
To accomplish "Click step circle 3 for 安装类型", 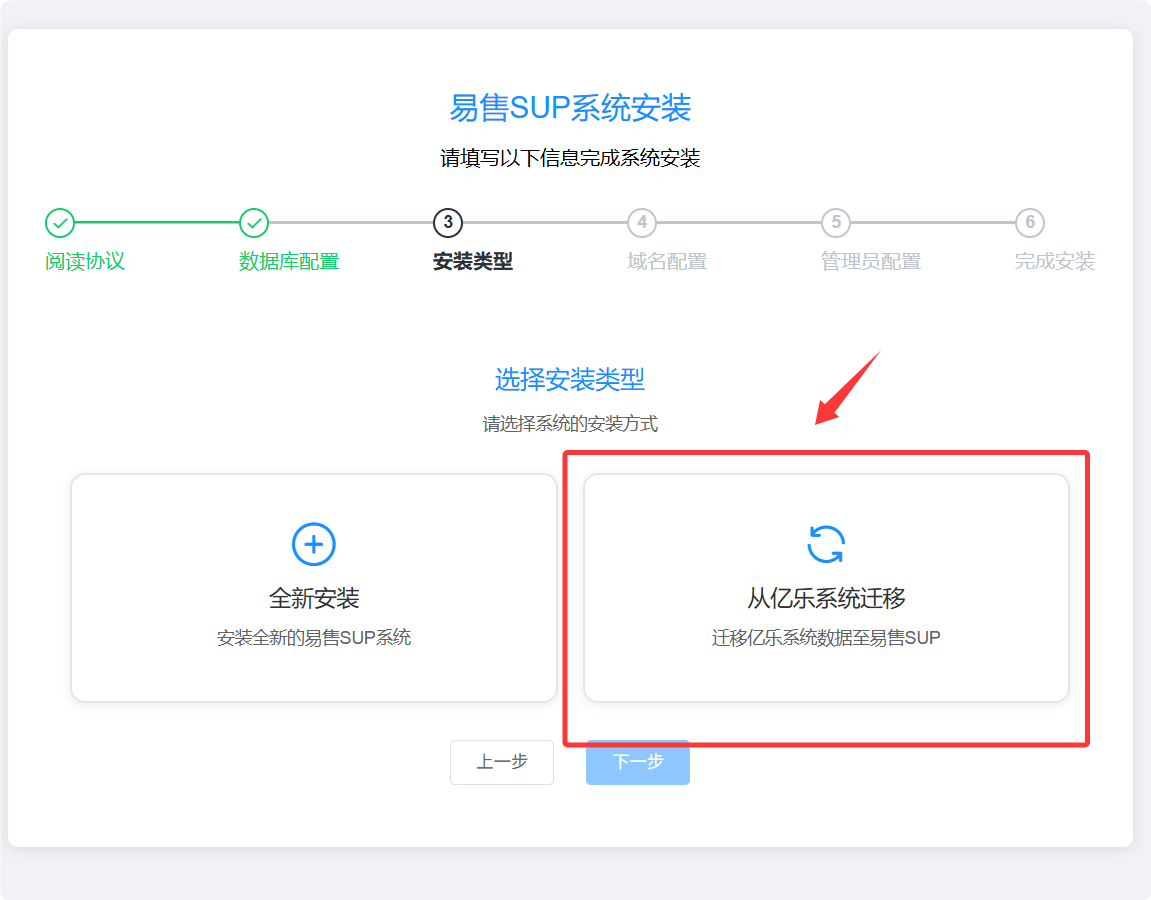I will [x=447, y=223].
